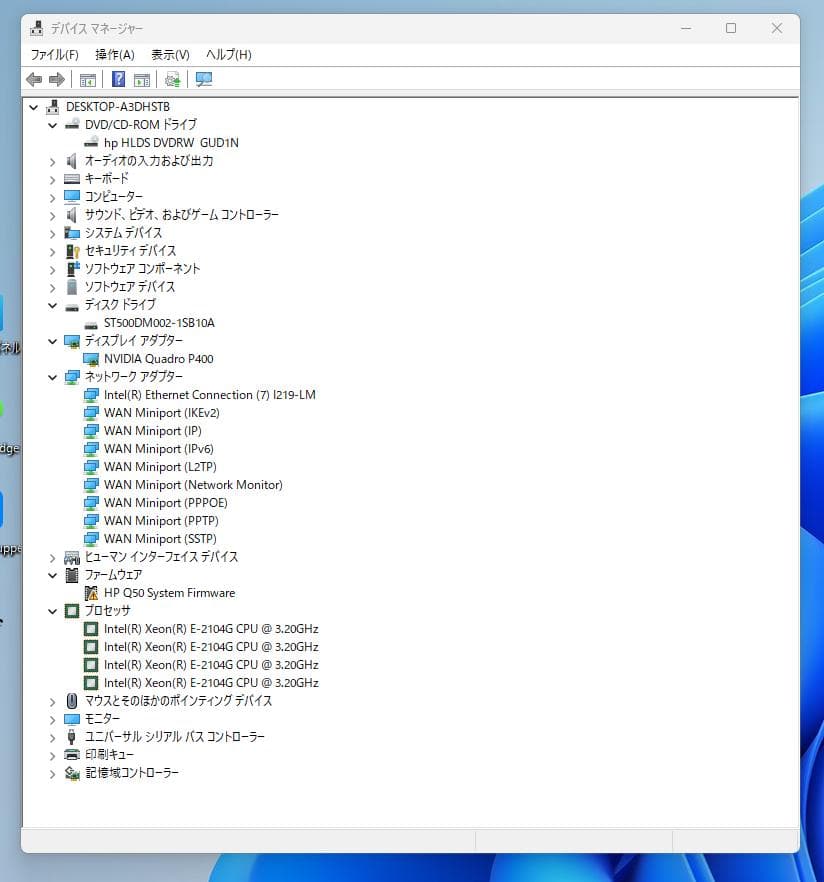Toggle the console tree pane icon

click(88, 79)
